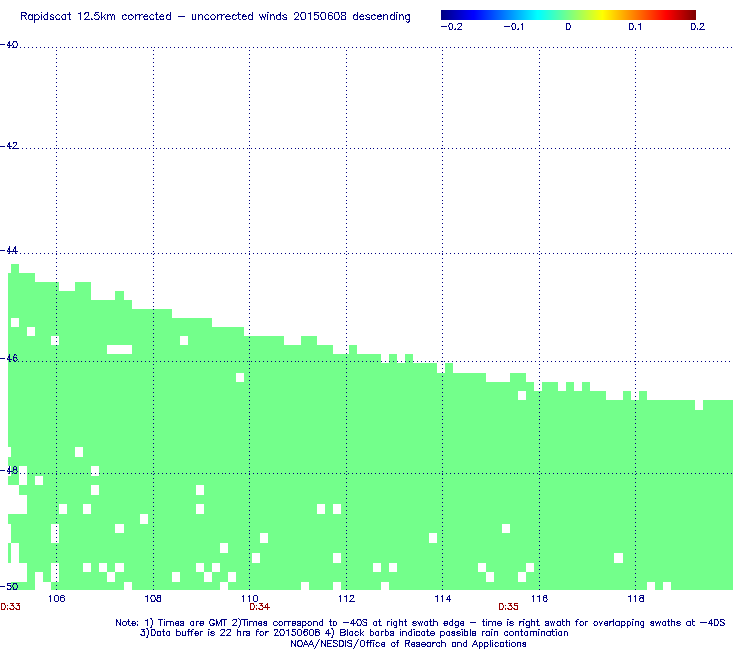
Task: Click the -46 latitude axis label
Action: 9,359
